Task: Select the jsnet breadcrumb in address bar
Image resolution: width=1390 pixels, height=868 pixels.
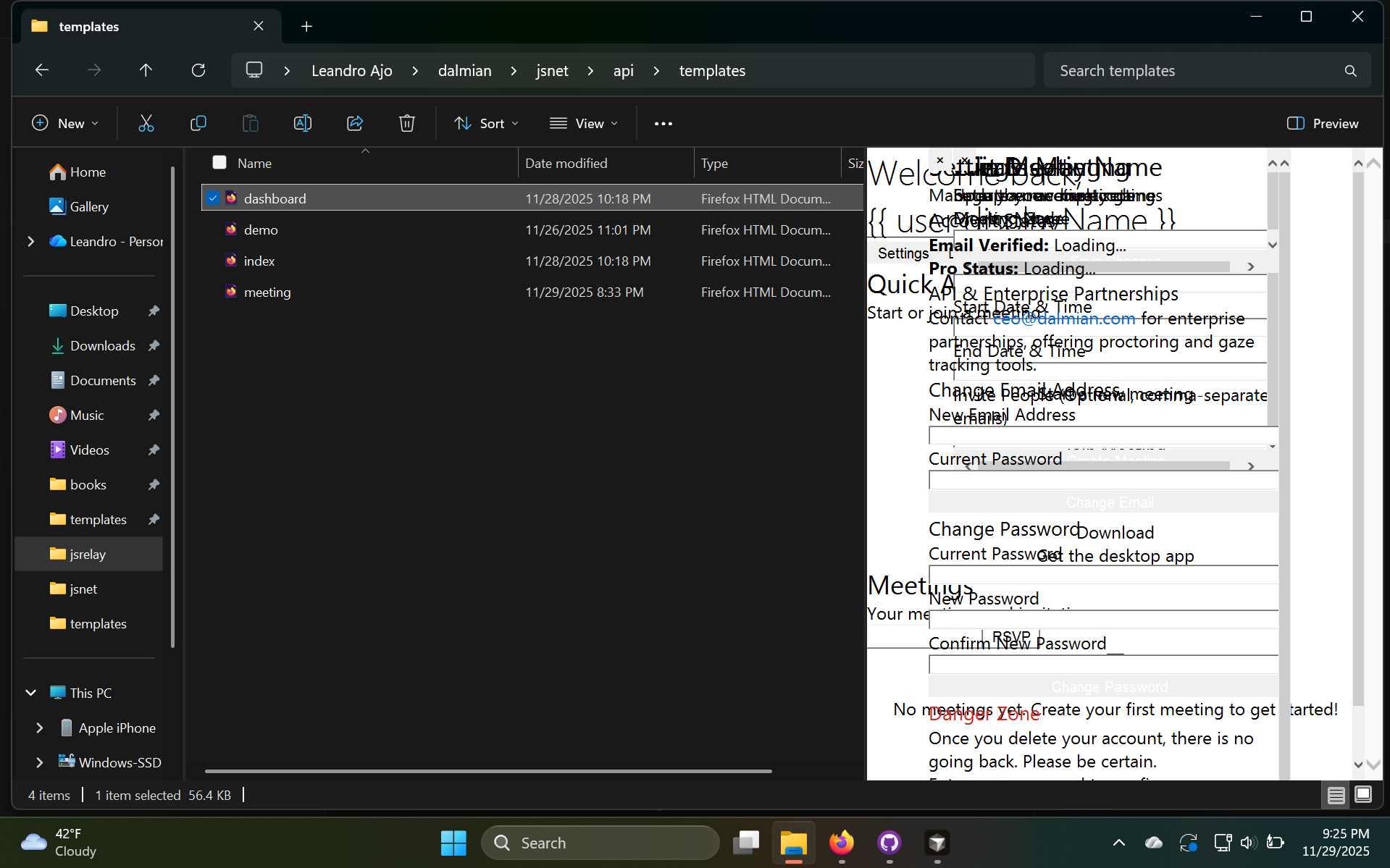Action: click(552, 70)
